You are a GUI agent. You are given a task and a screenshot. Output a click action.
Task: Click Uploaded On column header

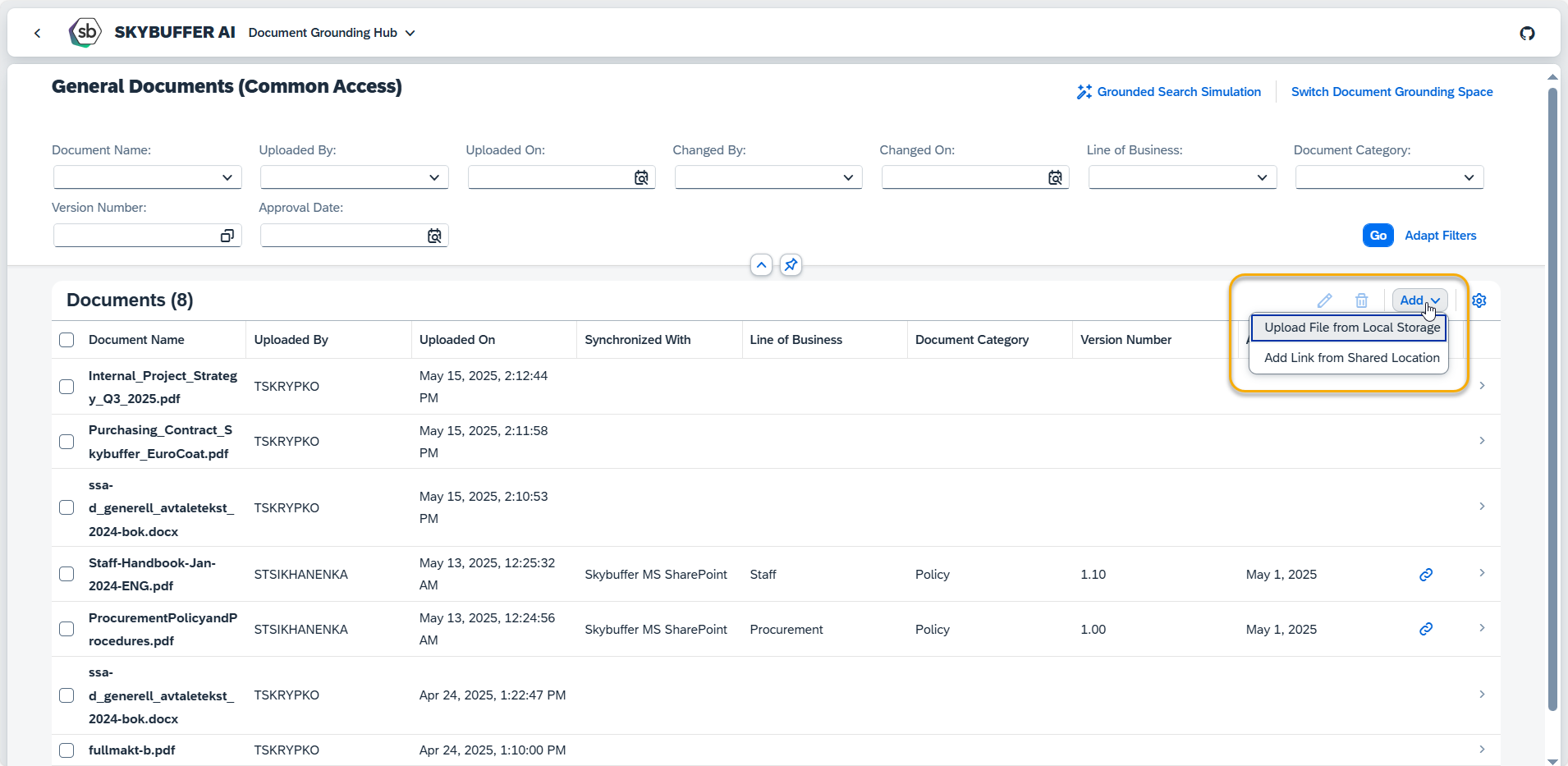tap(457, 340)
